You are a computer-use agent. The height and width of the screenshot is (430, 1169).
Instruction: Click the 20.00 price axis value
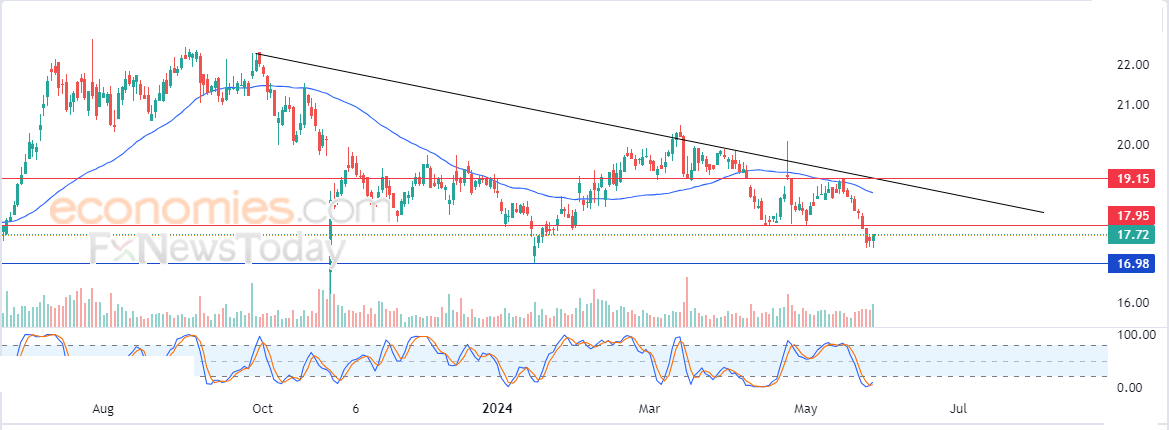pos(1132,144)
